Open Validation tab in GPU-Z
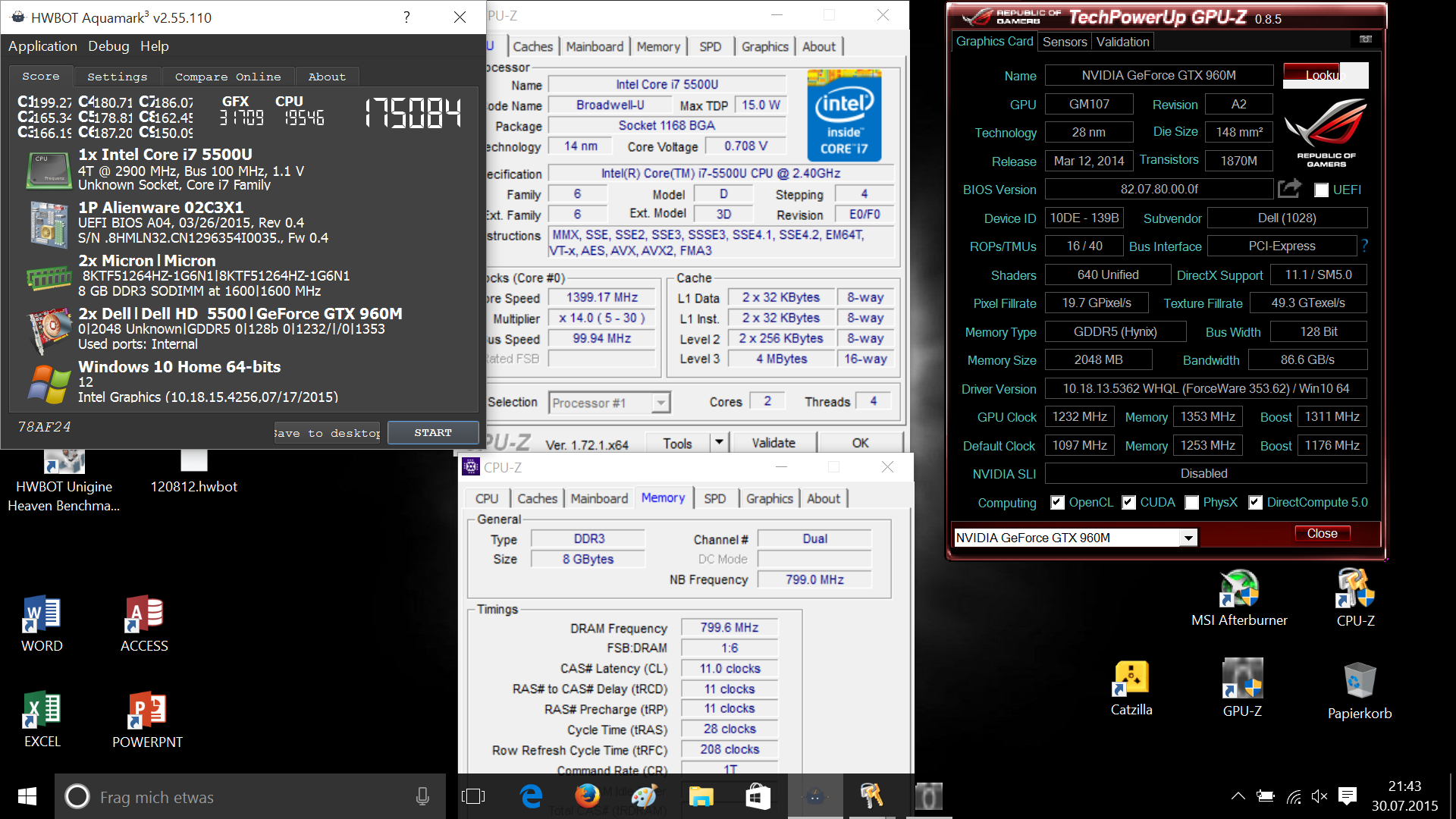The height and width of the screenshot is (819, 1456). point(1122,42)
